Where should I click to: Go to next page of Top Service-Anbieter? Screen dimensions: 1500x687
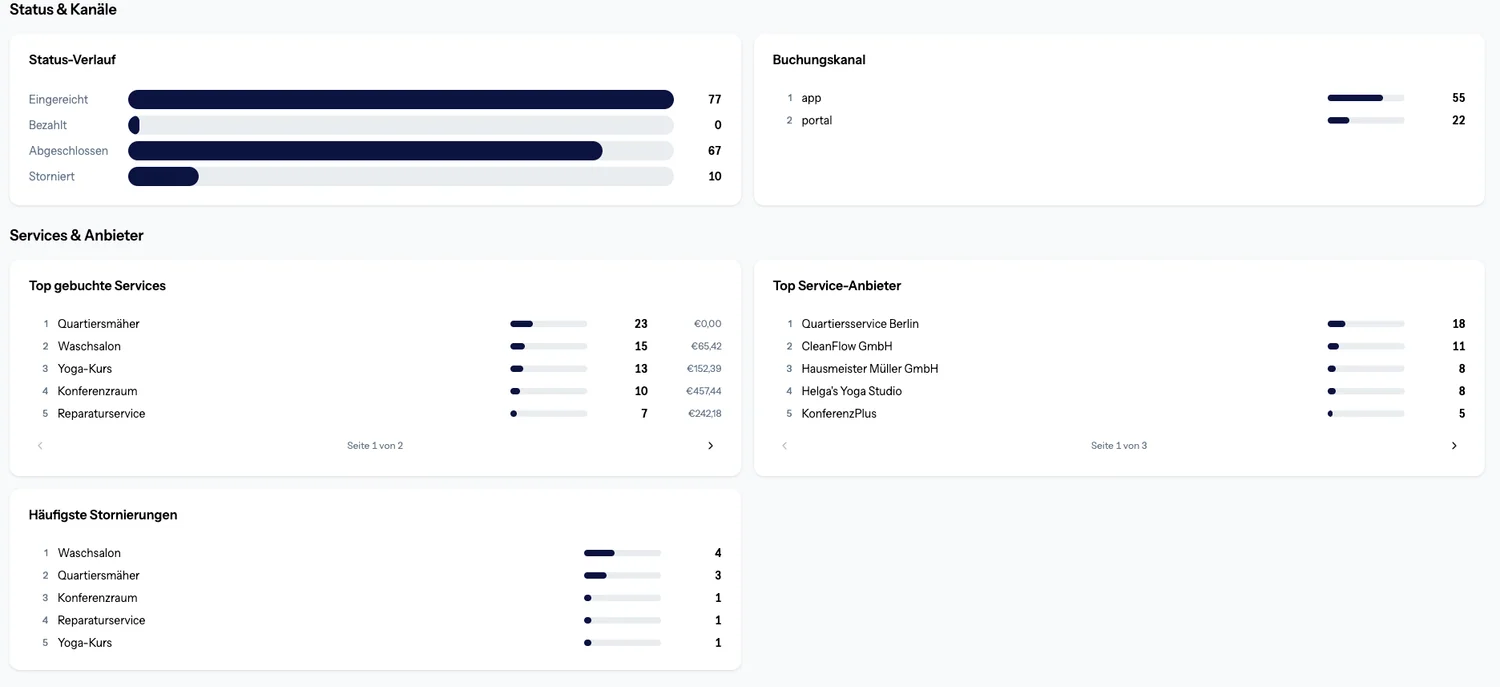point(1454,446)
